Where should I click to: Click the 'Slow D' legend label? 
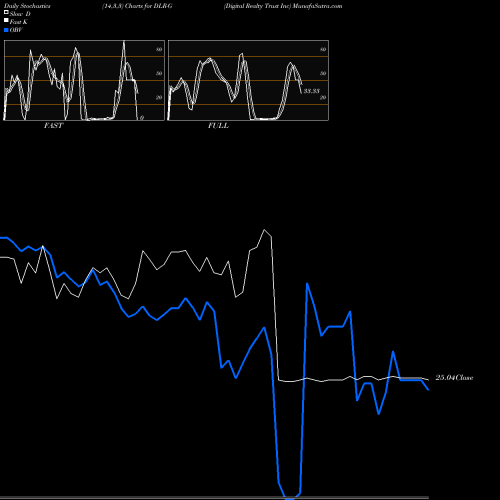(20, 14)
